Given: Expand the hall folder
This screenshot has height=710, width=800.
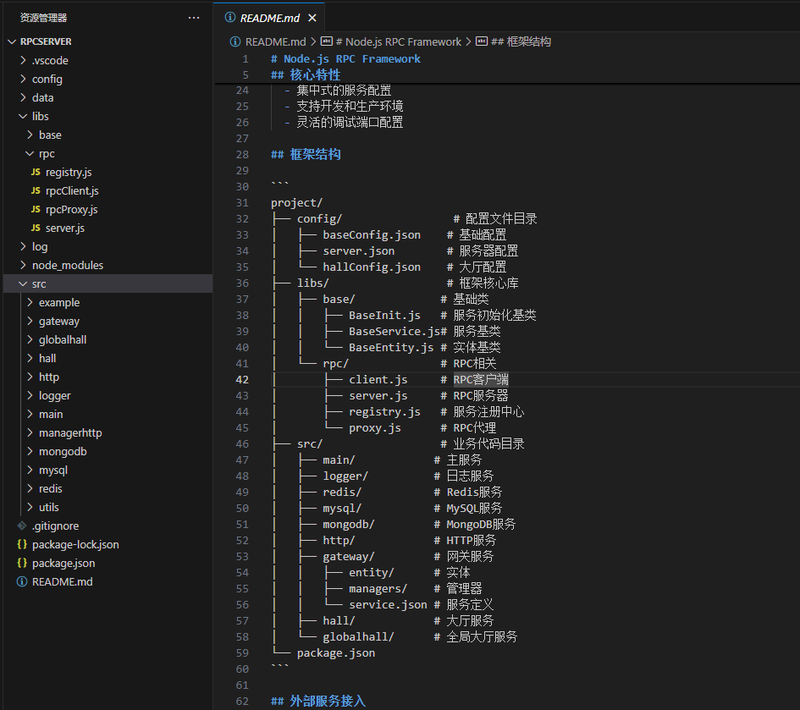Looking at the screenshot, I should (30, 358).
